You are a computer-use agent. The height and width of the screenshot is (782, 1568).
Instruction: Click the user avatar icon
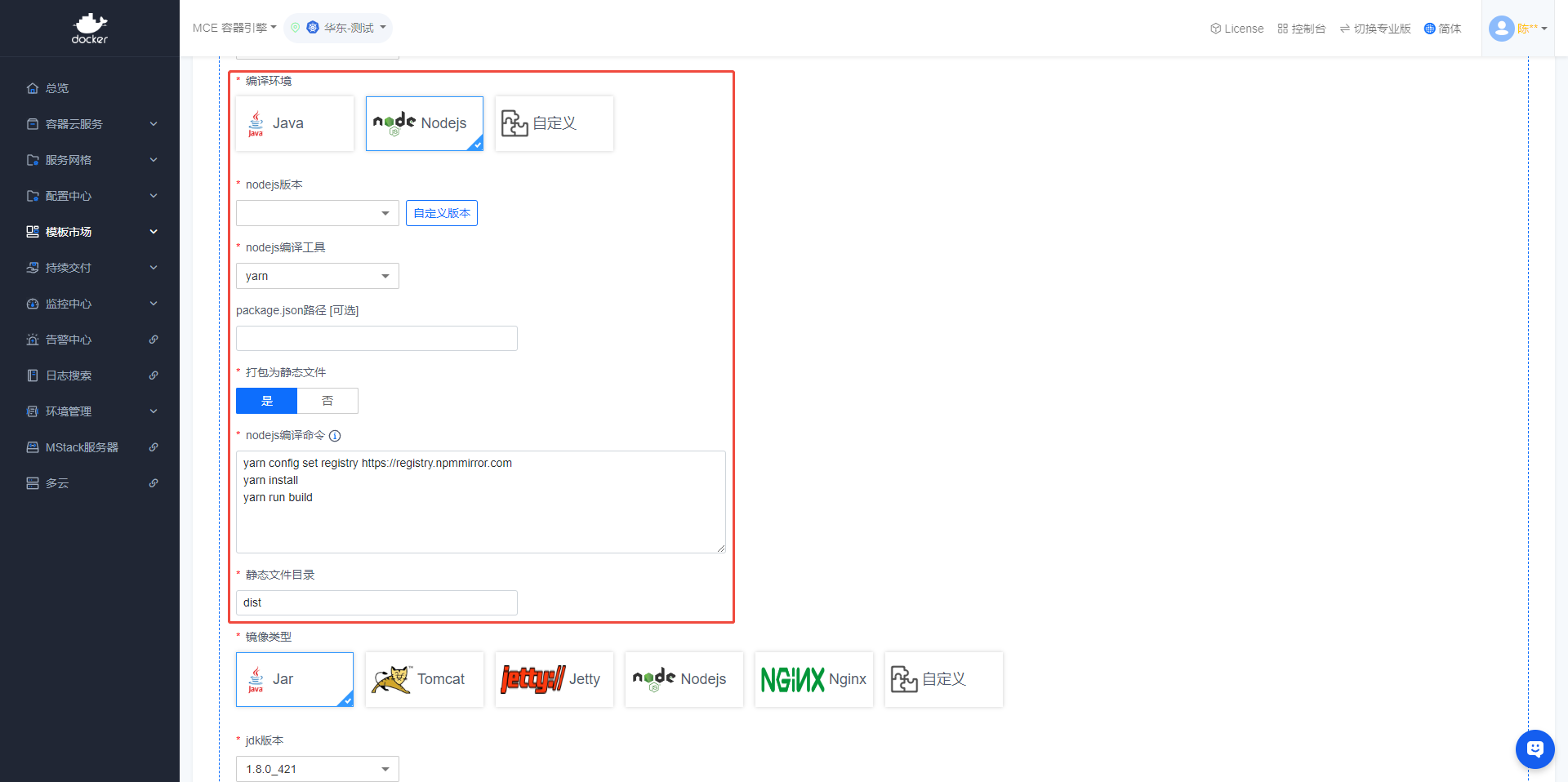1501,29
